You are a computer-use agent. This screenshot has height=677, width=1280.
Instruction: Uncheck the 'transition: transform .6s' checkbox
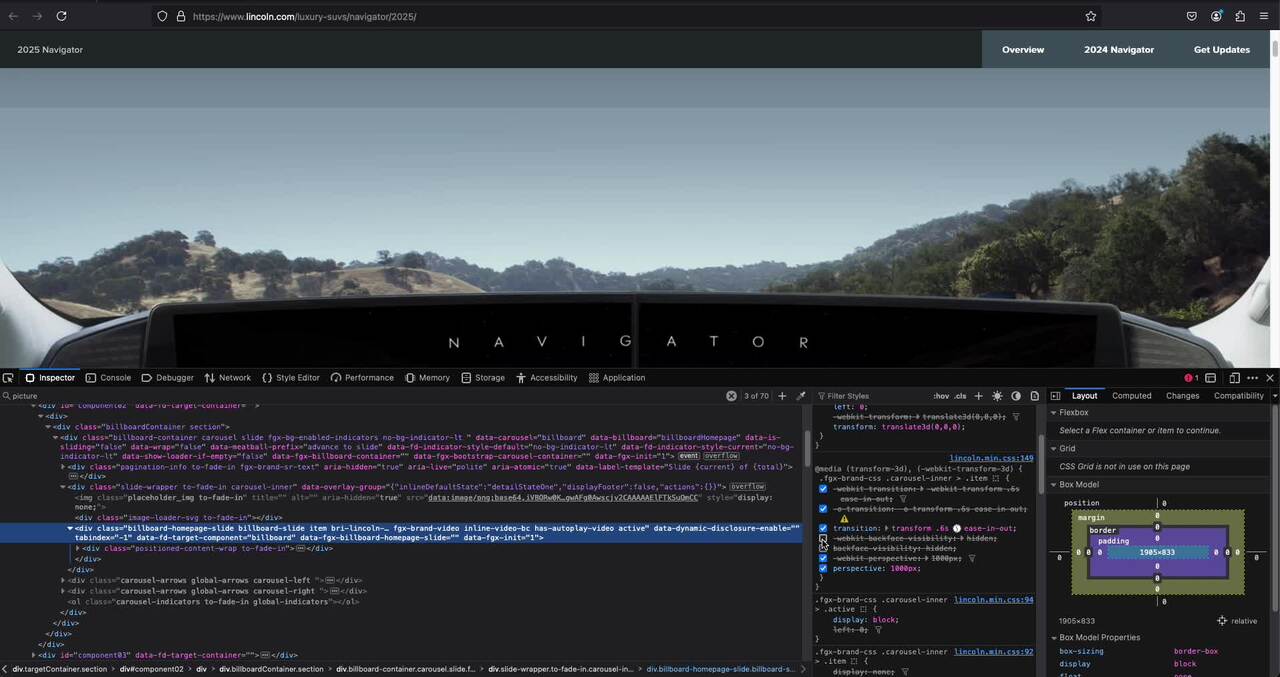click(823, 528)
